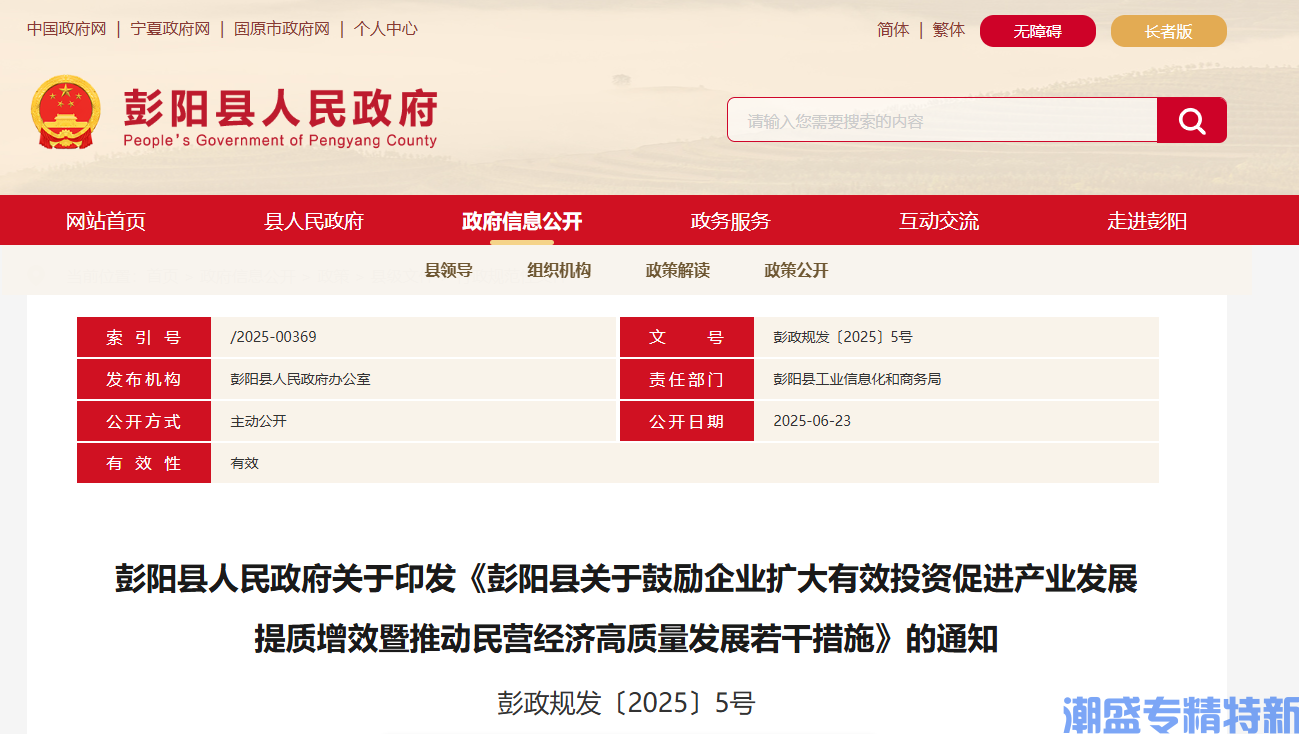
Task: Click the 有效性 label cell
Action: coord(144,463)
